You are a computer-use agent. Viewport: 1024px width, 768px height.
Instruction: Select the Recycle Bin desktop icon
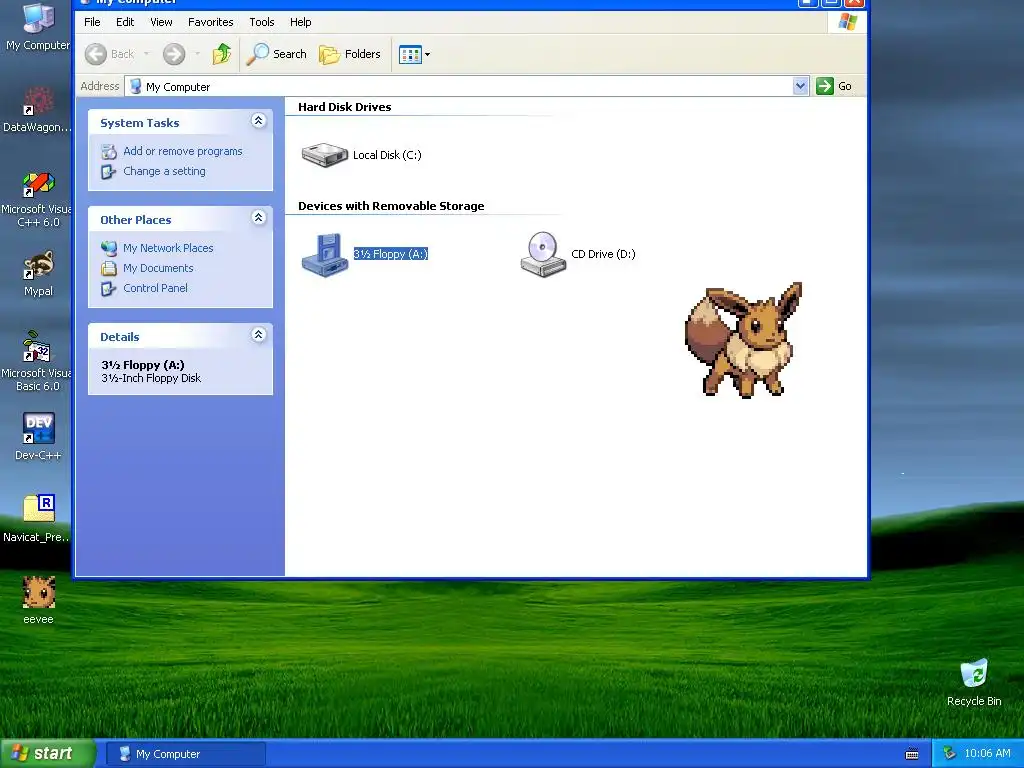[974, 682]
